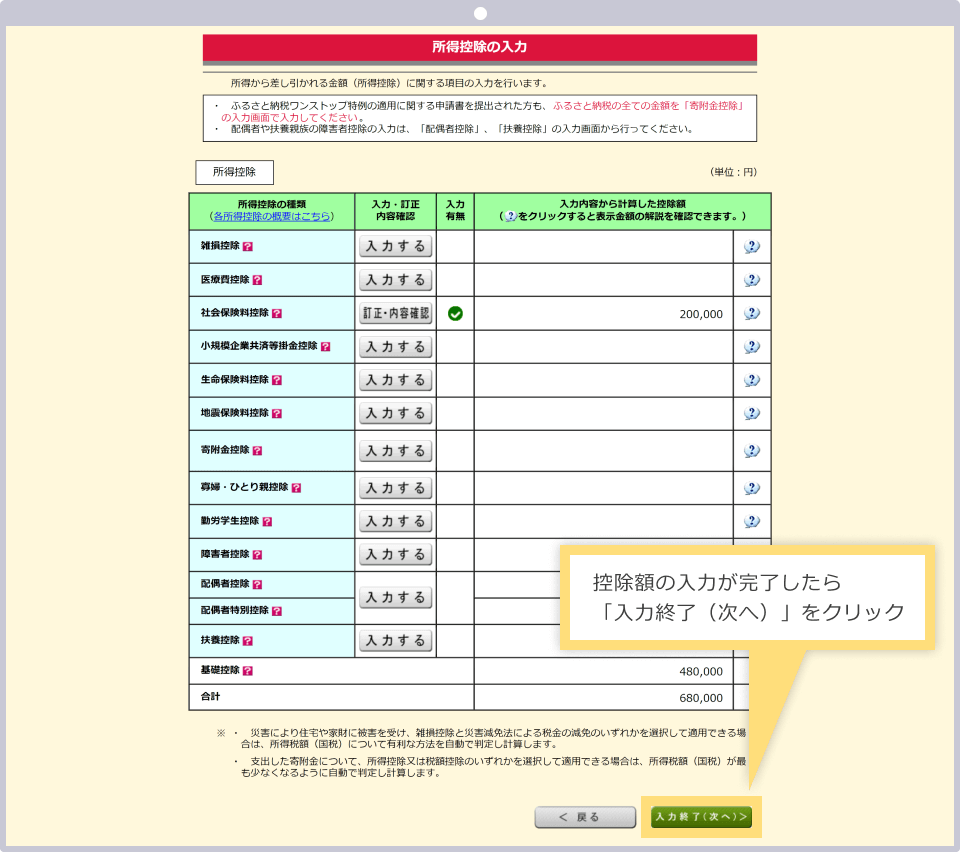The image size is (960, 852).
Task: Show help for 寡婦・ひとり親控除
Action: tap(296, 488)
